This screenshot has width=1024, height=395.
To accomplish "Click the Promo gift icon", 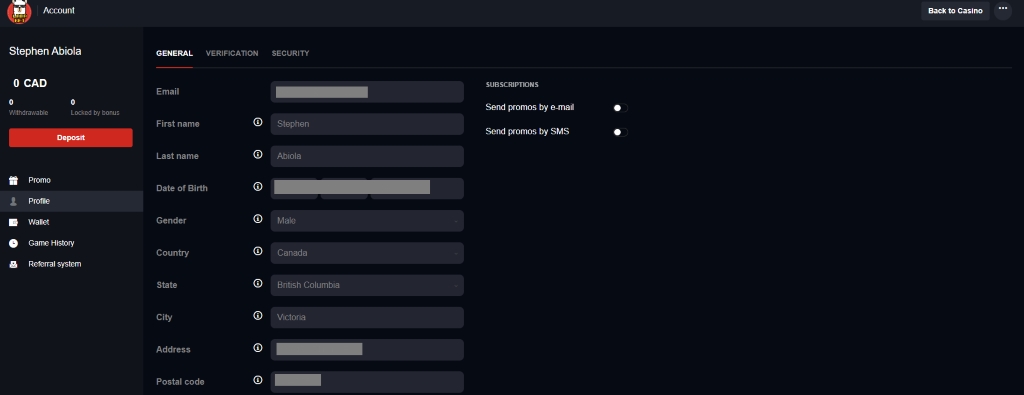I will pyautogui.click(x=14, y=180).
